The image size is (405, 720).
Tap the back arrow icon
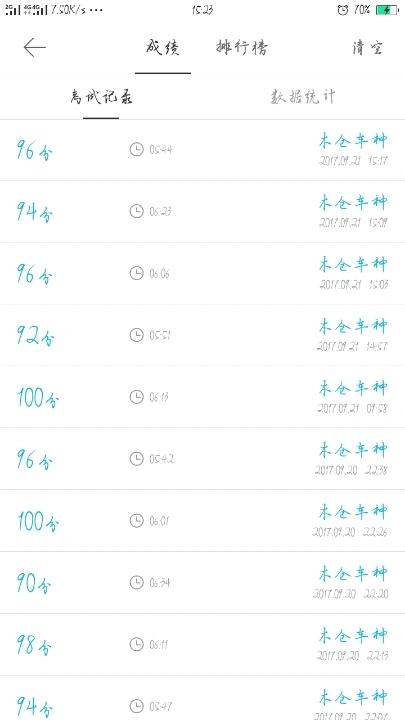point(34,47)
